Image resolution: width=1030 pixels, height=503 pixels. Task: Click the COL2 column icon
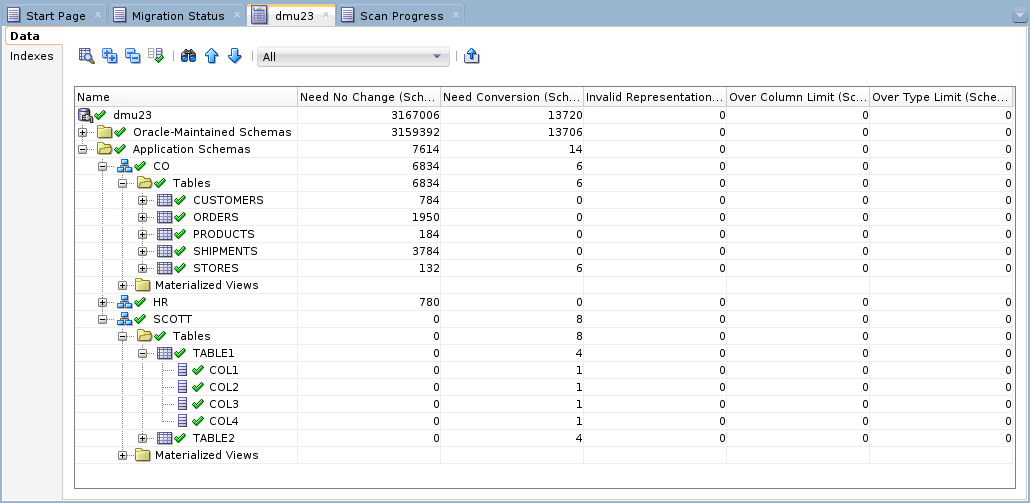point(183,387)
